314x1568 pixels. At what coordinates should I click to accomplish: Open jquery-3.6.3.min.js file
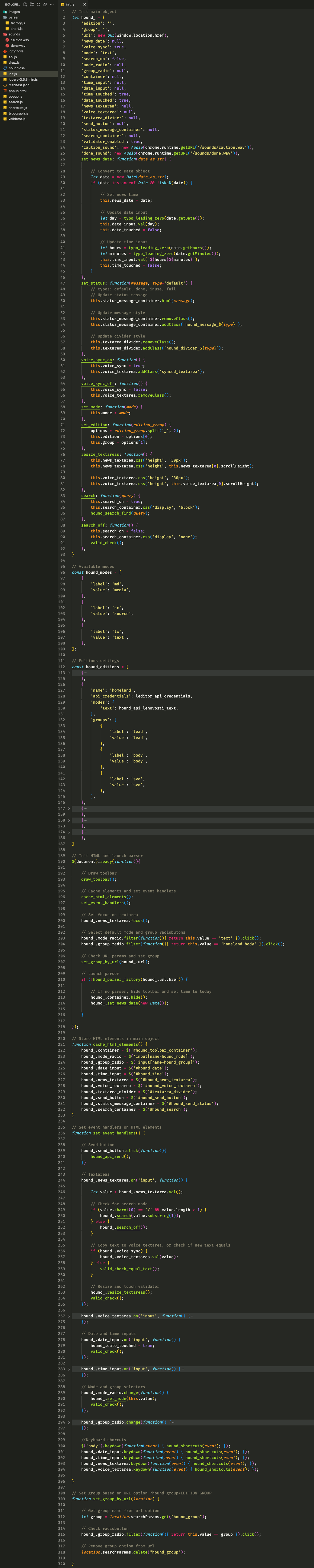click(x=29, y=79)
